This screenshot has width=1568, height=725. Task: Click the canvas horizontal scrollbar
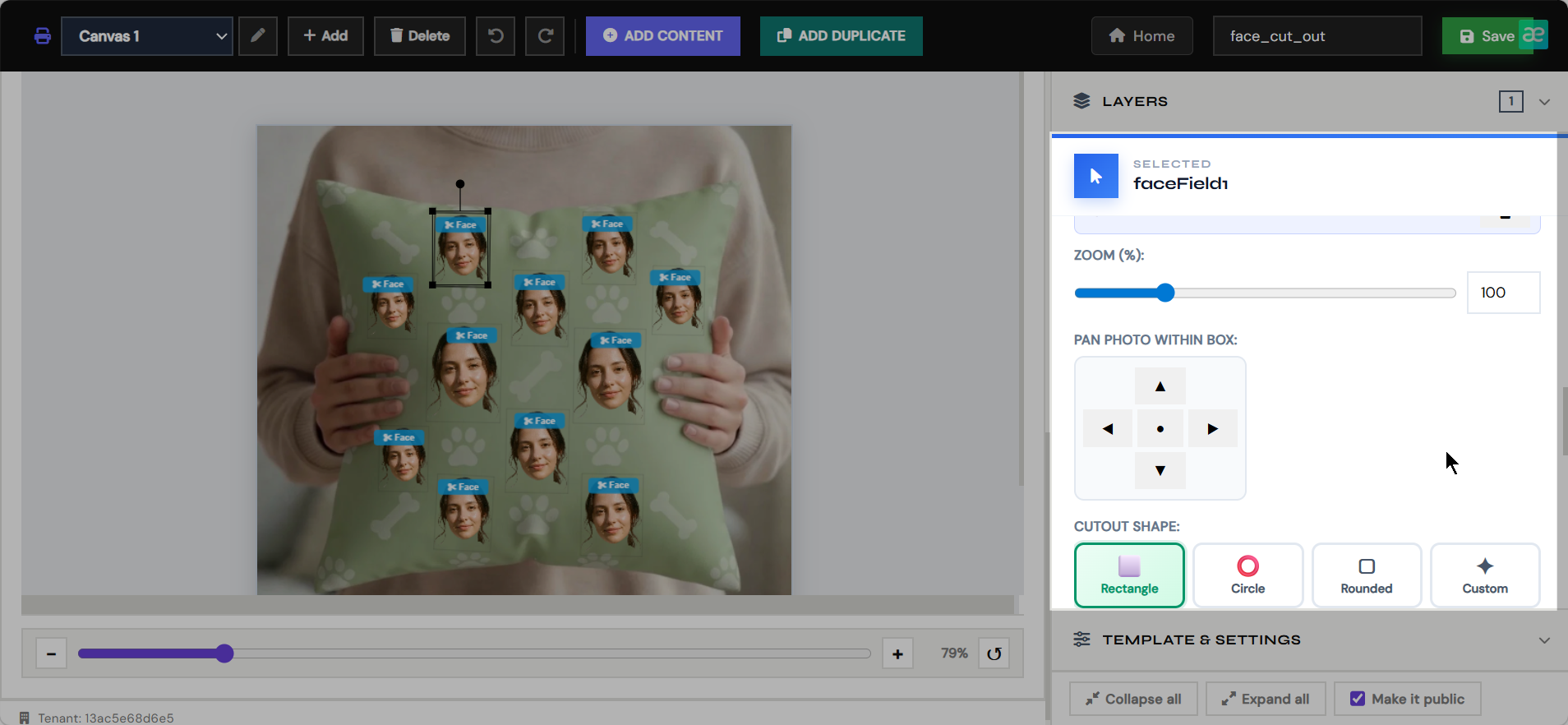[x=518, y=605]
